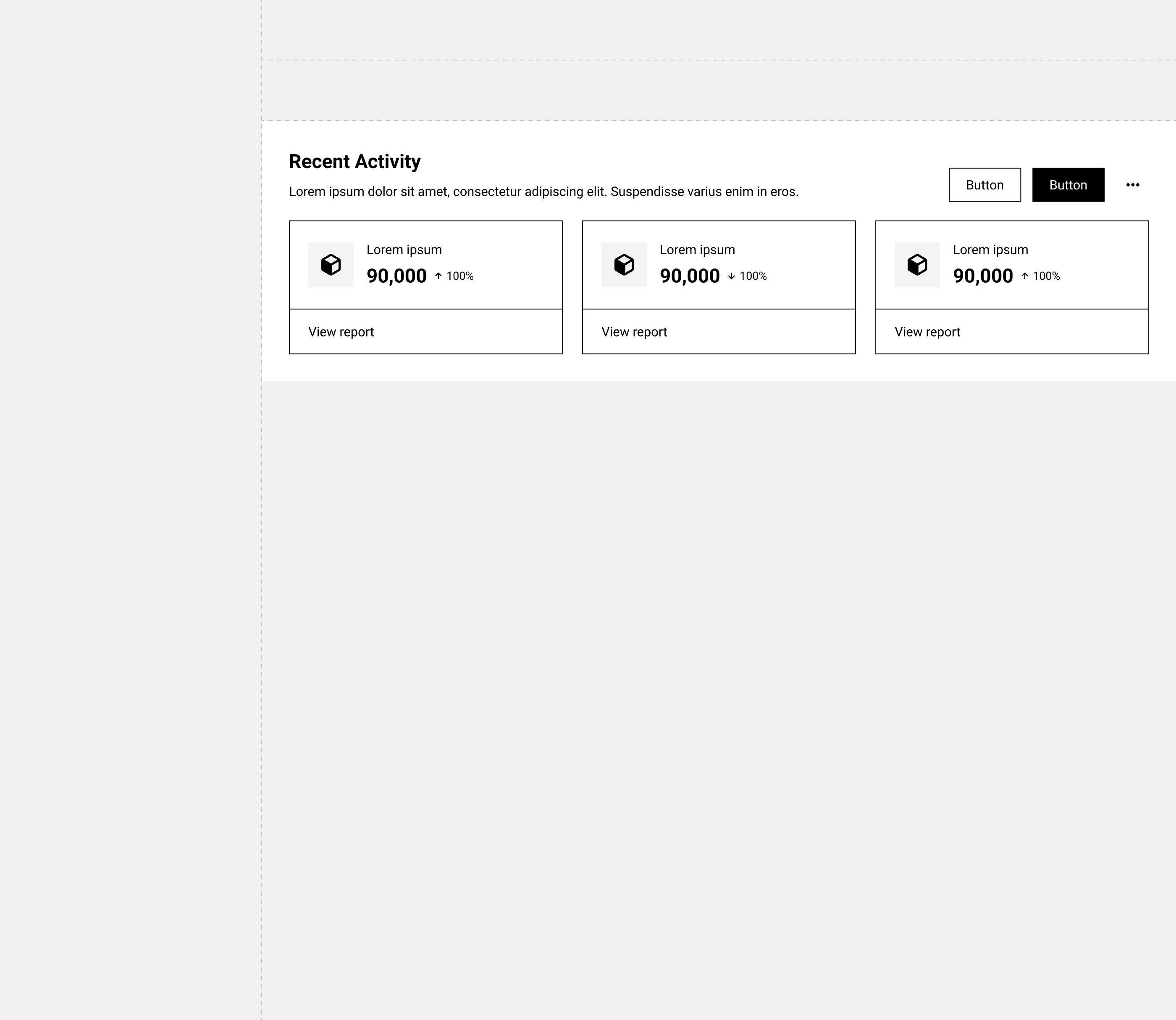Open View report in the third card
1176x1020 pixels.
tap(927, 332)
